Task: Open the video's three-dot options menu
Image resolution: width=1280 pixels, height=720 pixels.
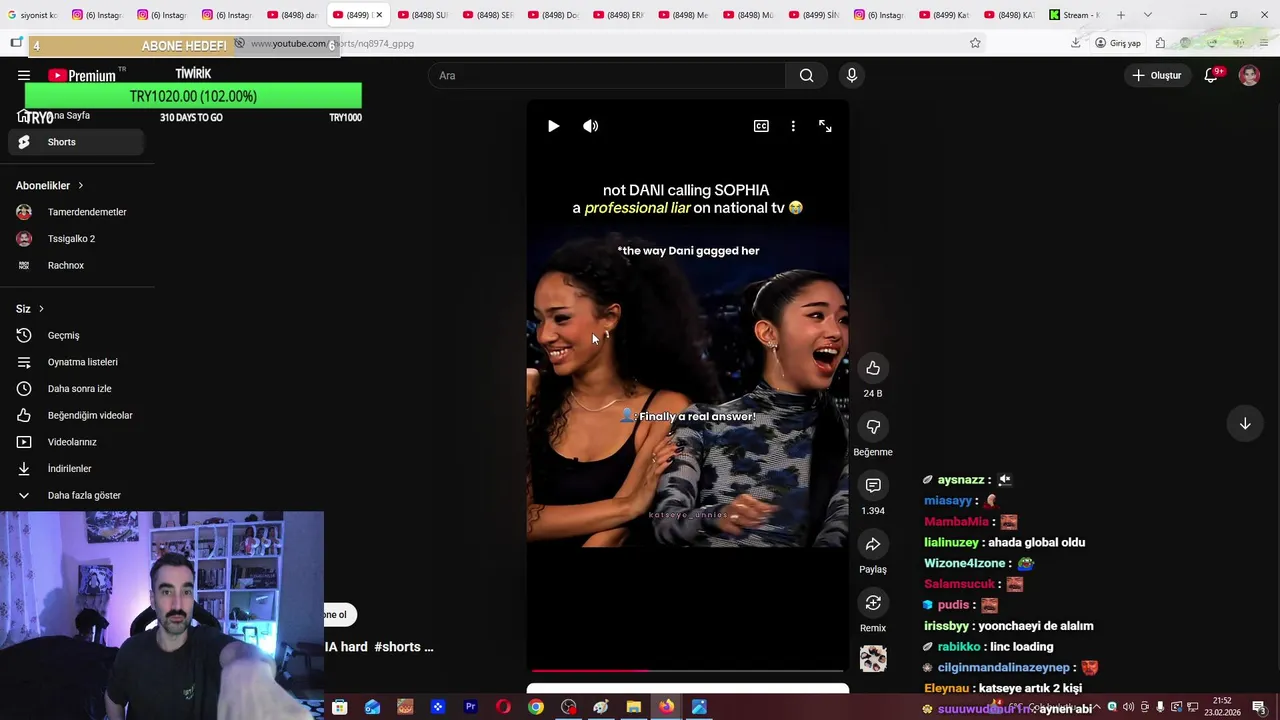Action: 793,126
